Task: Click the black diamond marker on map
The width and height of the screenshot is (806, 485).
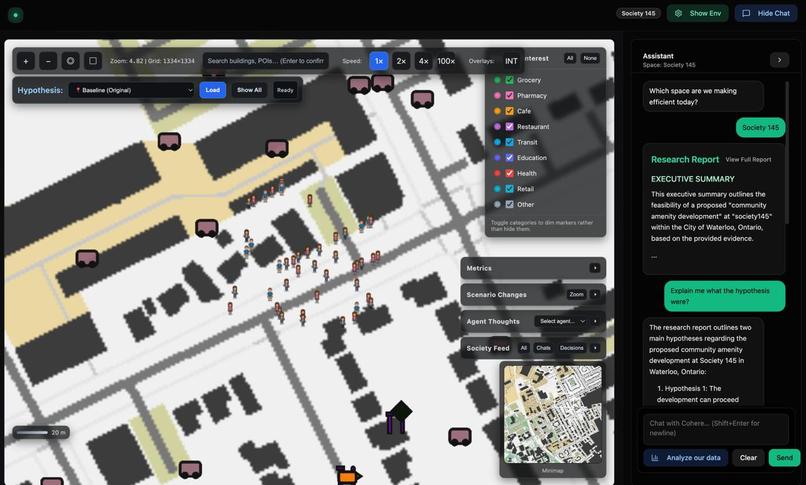Action: tap(400, 411)
